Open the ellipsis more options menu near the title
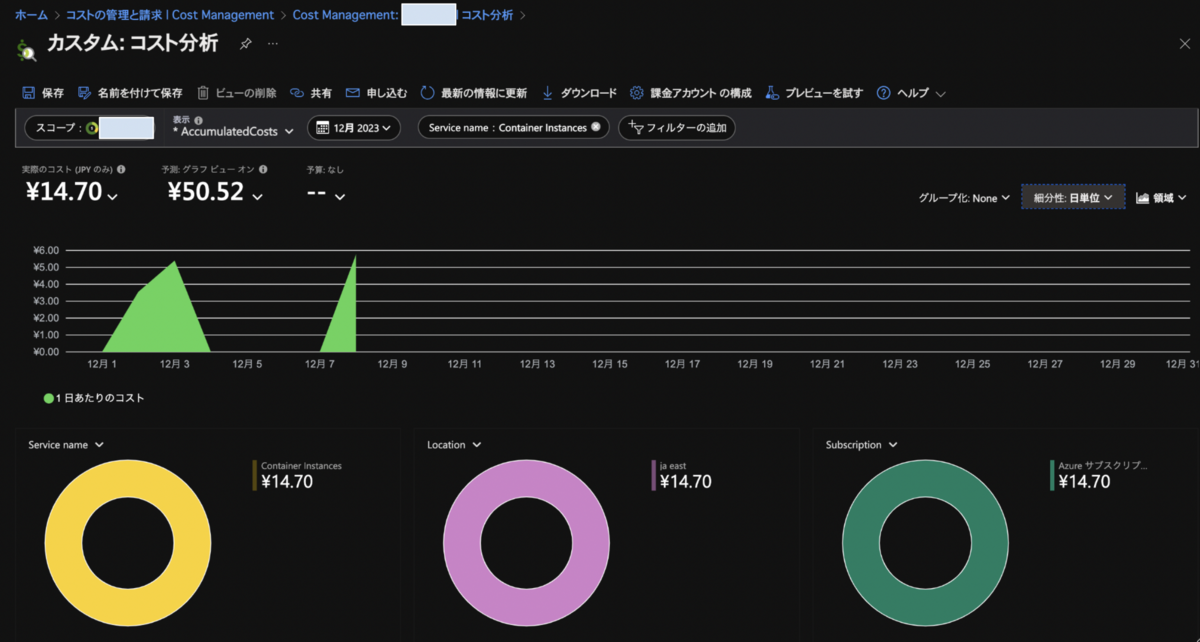The image size is (1200, 642). [x=273, y=44]
